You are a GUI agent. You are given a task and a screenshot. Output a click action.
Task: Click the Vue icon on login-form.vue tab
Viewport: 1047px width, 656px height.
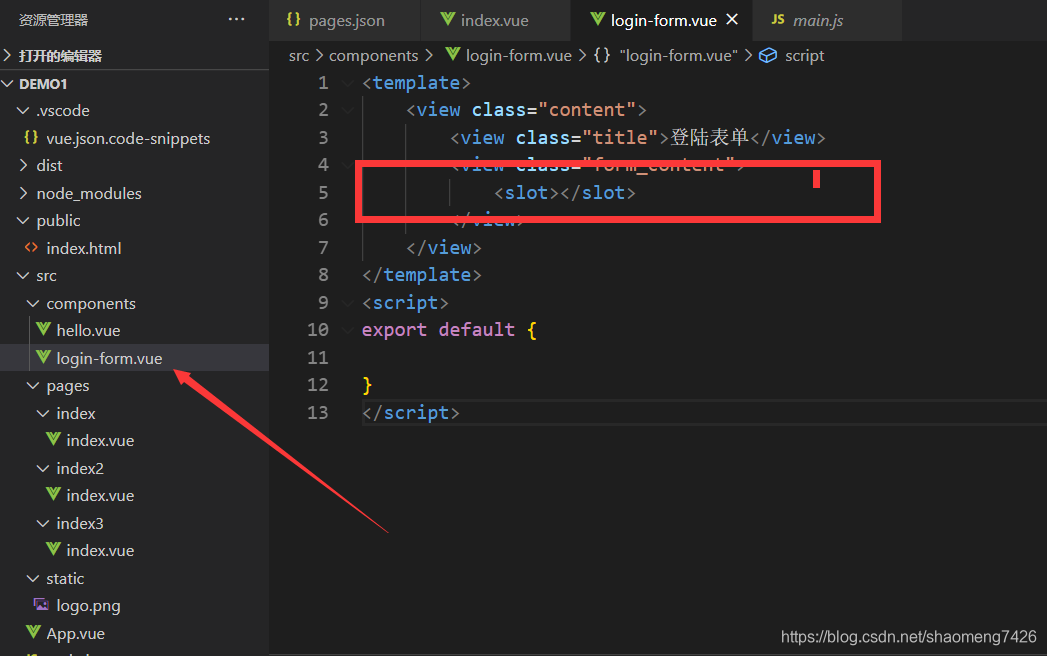tap(598, 19)
